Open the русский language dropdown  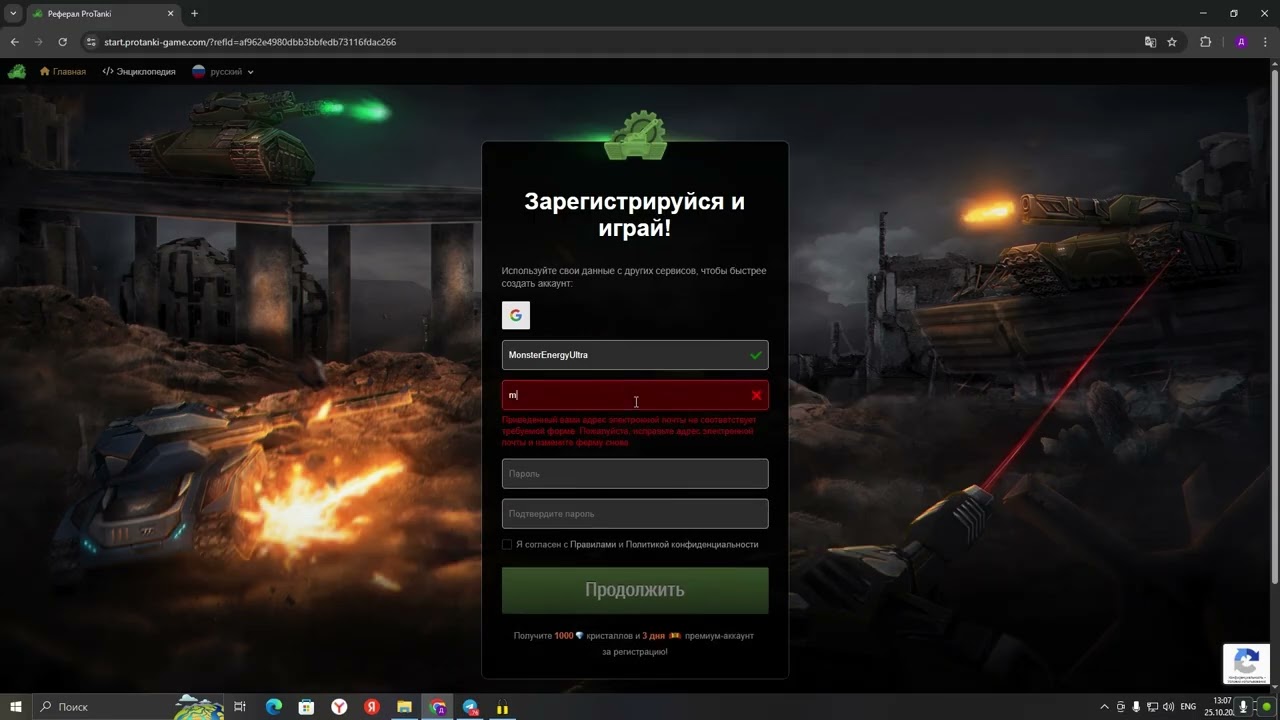click(x=223, y=72)
